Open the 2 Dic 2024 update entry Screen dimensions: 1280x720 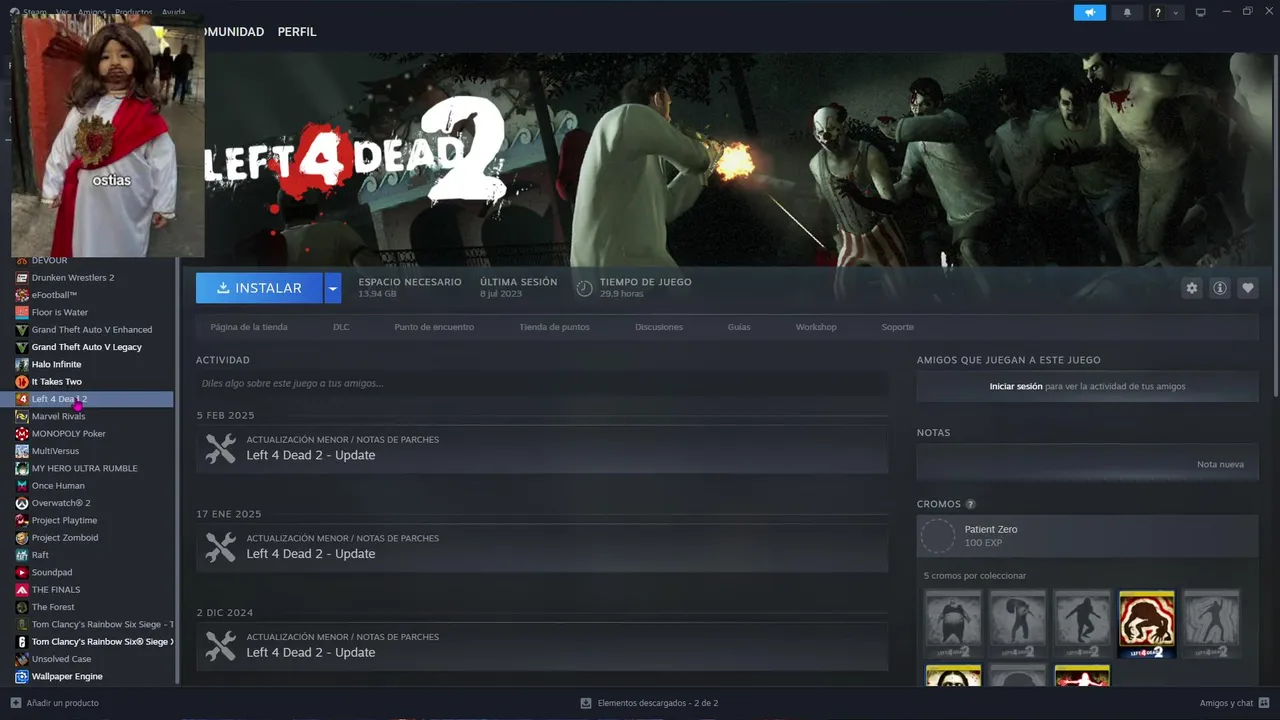click(x=542, y=646)
